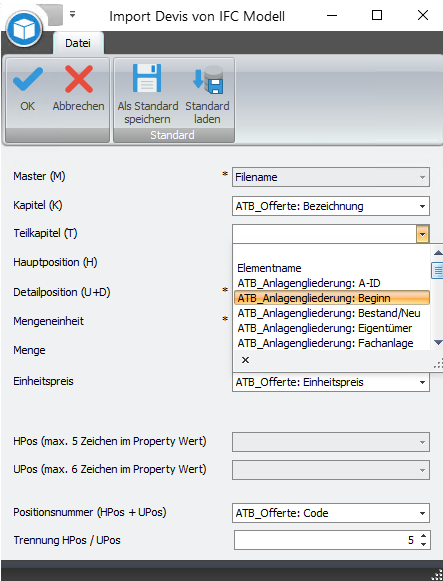Select ATB_Anlagengliederung: Beginn list entry
Viewport: 443px width, 581px height.
(x=332, y=298)
